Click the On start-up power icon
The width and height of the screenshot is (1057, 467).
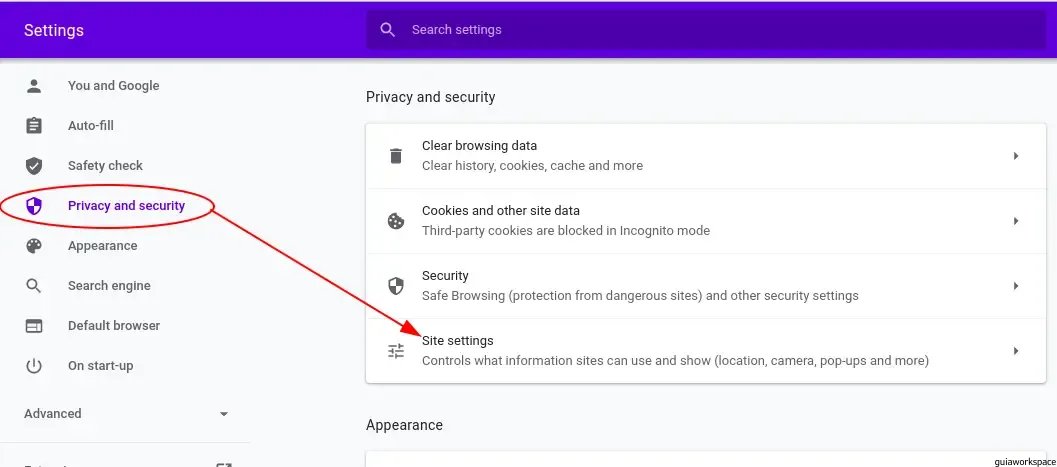point(34,366)
